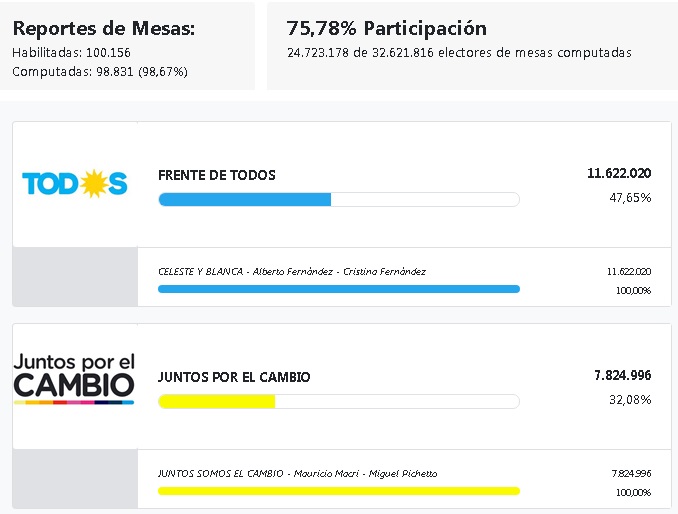Click the electores de mesas computadas text

459,52
